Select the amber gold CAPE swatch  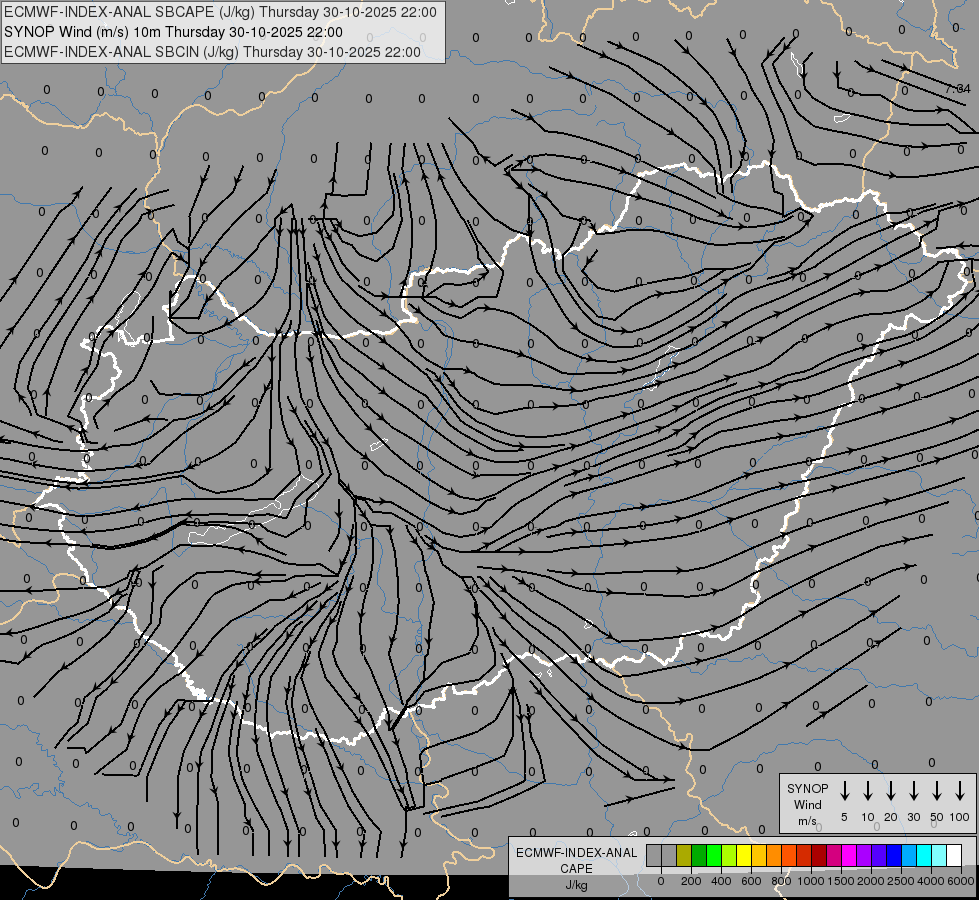[759, 855]
